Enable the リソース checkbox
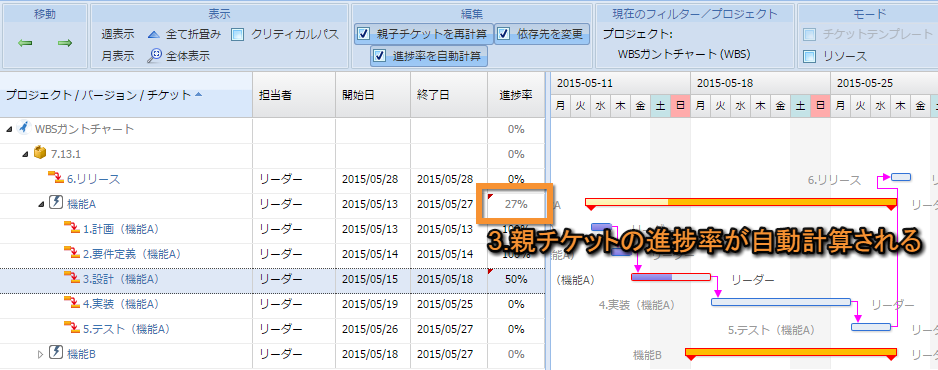Screen dimensions: 938x370 click(x=810, y=56)
